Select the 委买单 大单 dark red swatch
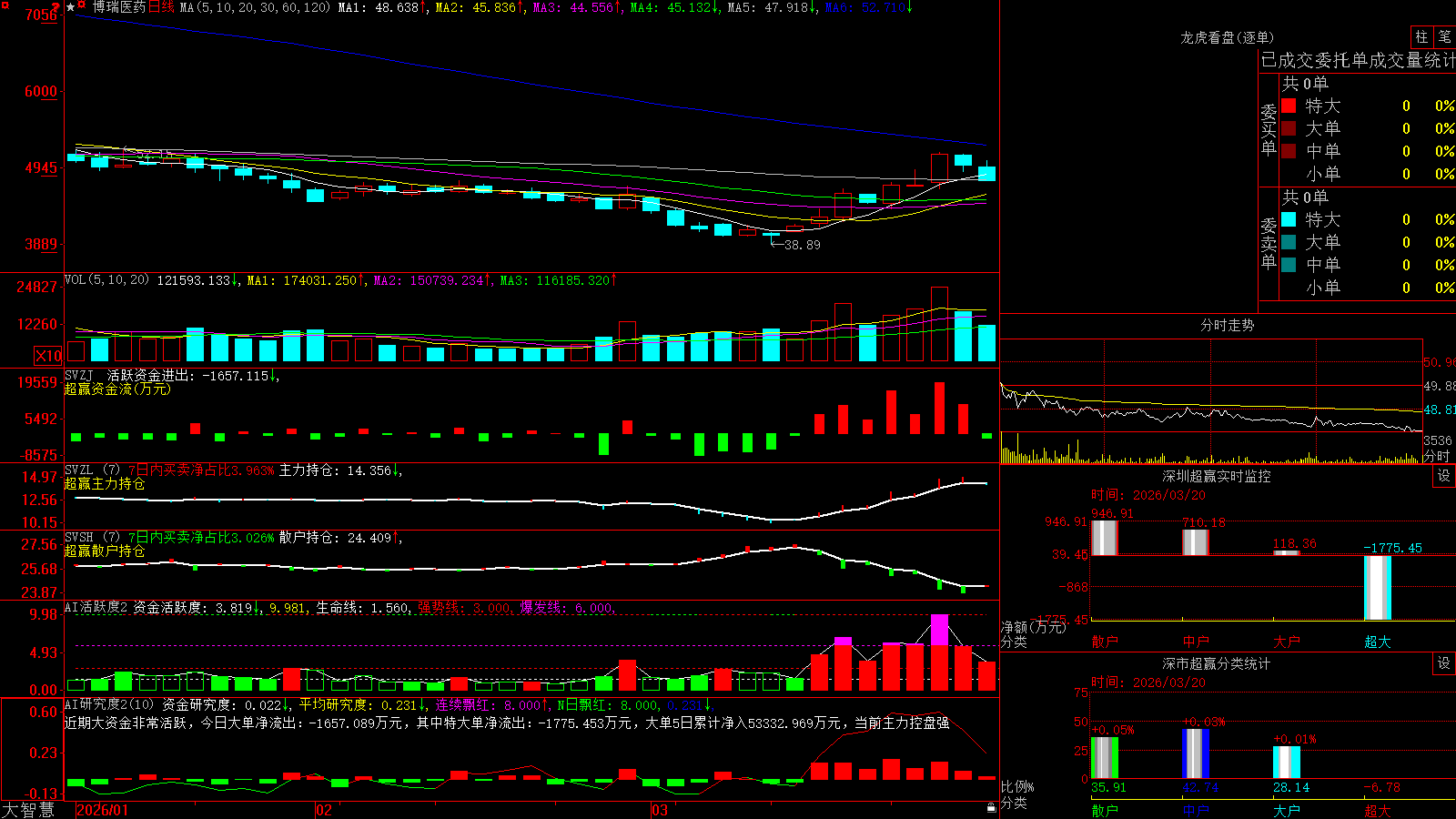Image resolution: width=1456 pixels, height=819 pixels. pyautogui.click(x=1289, y=128)
